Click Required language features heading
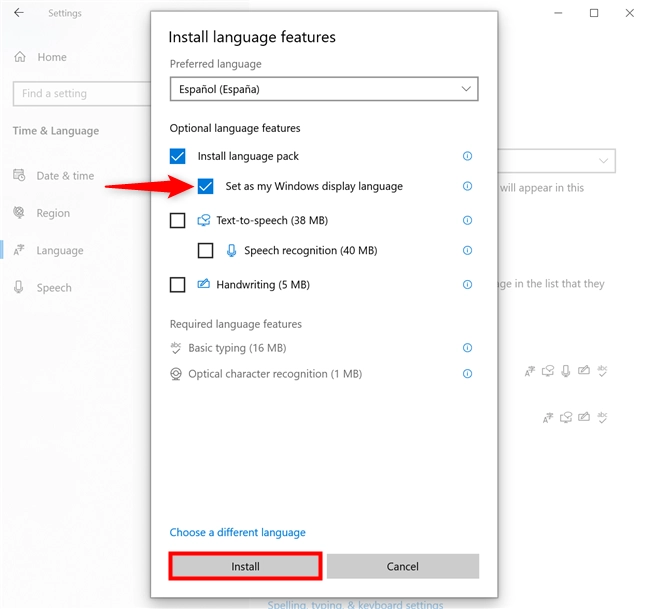Screen dimensions: 648x609 coord(236,324)
